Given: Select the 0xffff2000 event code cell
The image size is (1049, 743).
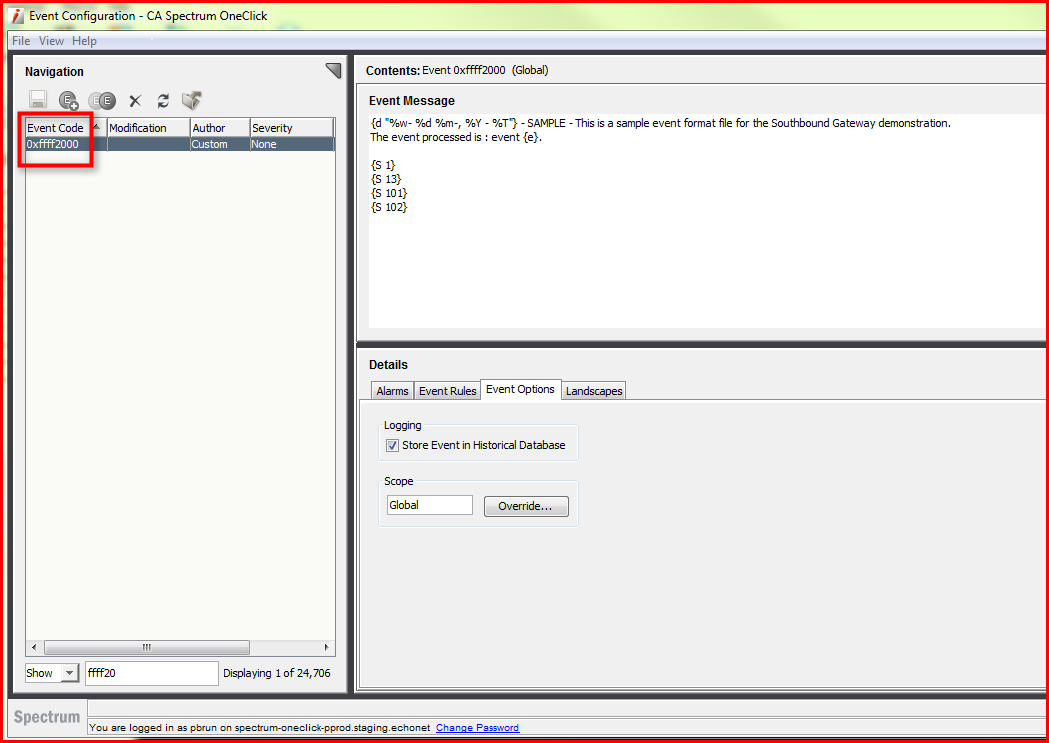Looking at the screenshot, I should 66,144.
